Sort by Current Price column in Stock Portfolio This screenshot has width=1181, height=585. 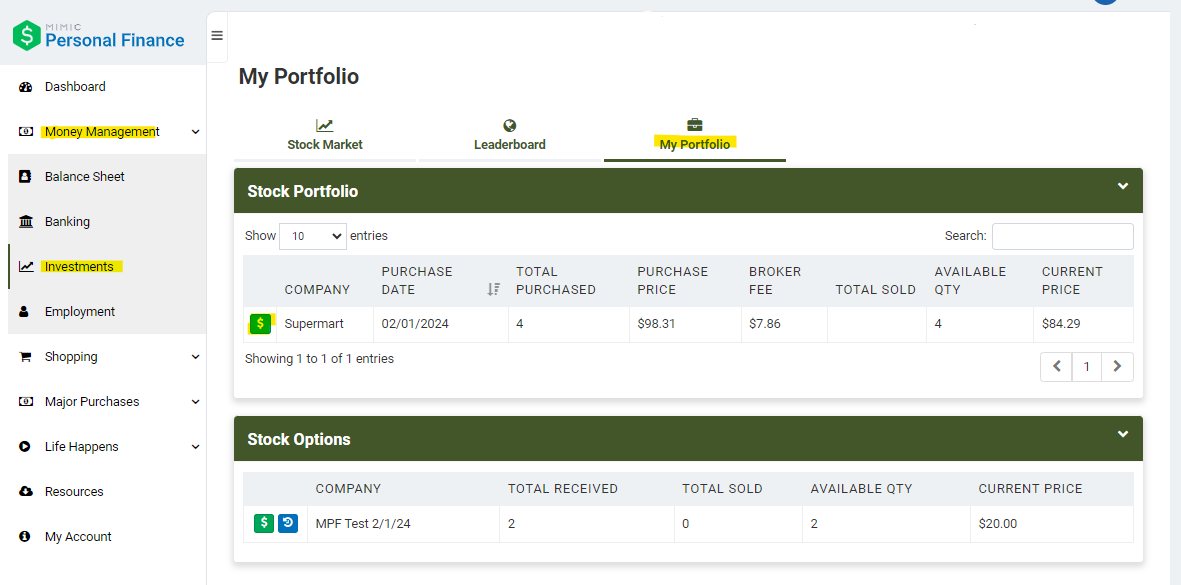click(1083, 281)
